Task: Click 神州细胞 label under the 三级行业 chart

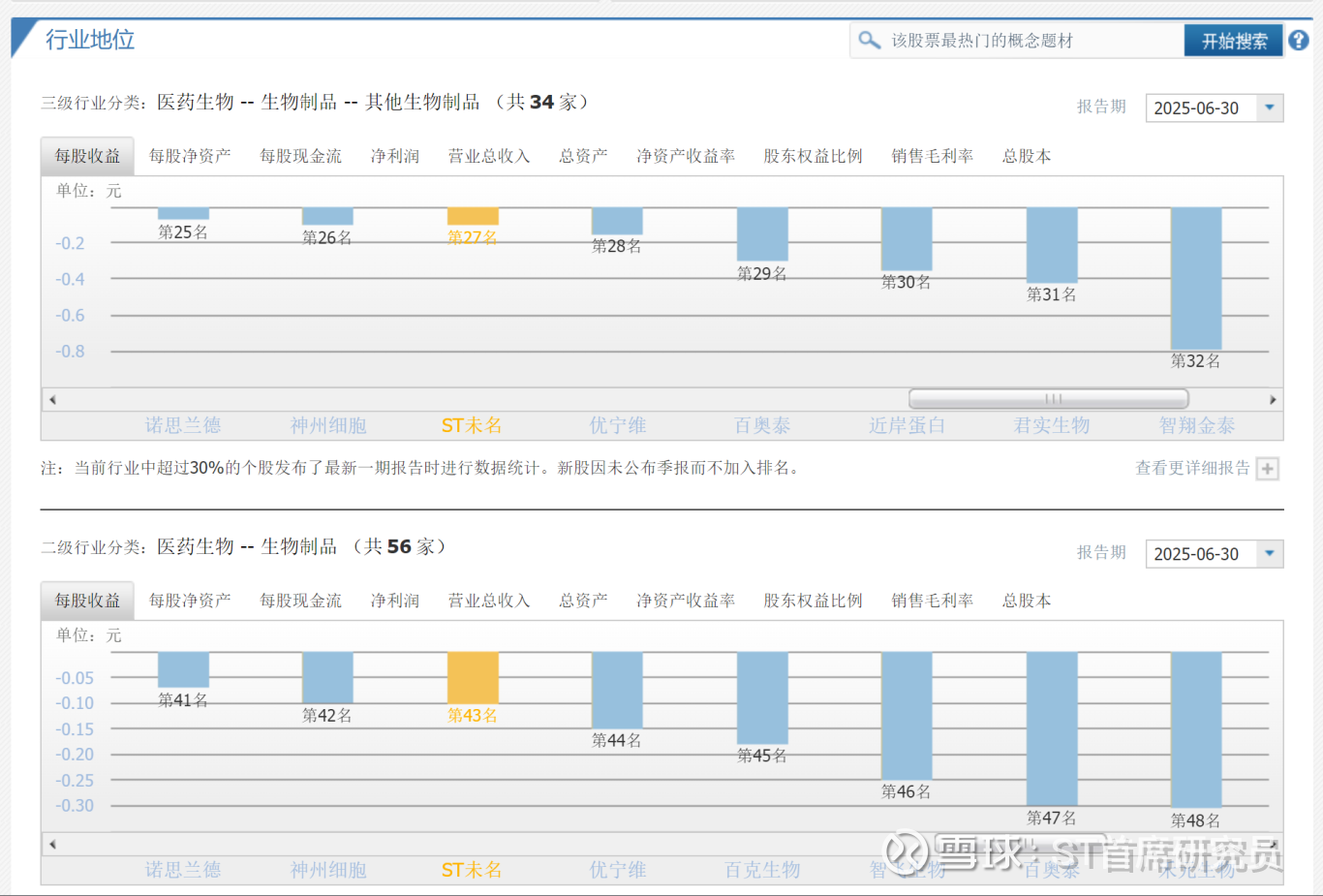Action: tap(328, 425)
